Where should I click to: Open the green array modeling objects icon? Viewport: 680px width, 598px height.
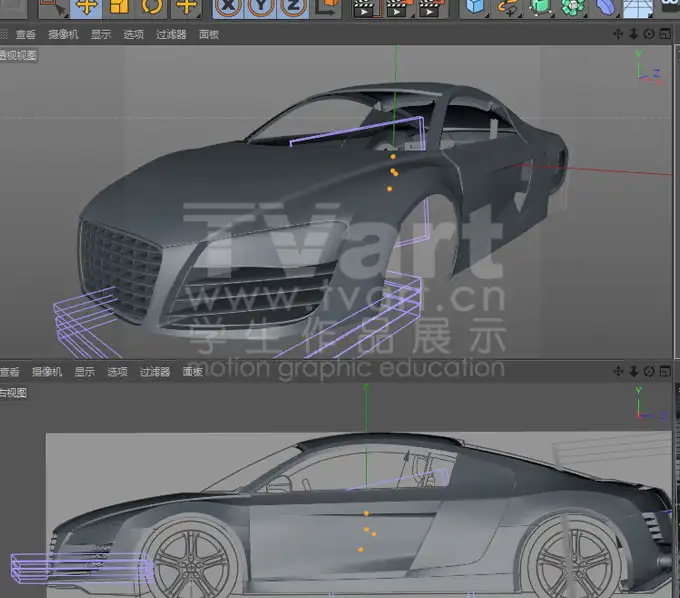pos(573,8)
